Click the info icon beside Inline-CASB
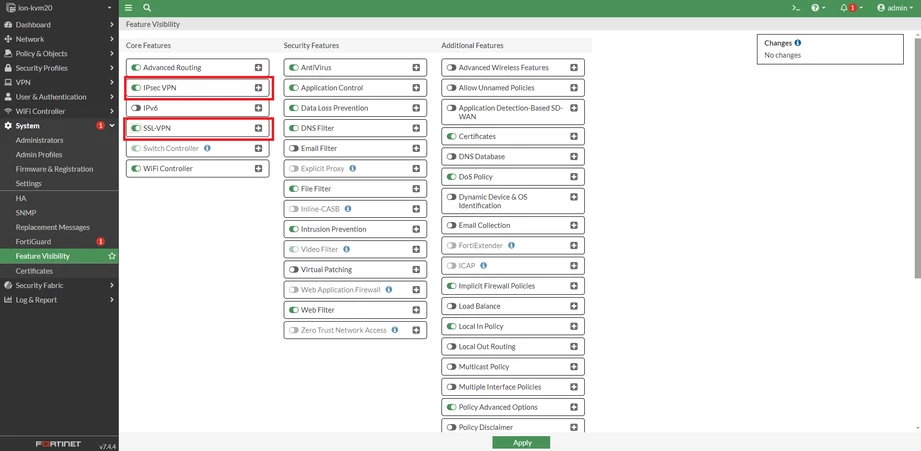This screenshot has width=921, height=451. click(348, 208)
